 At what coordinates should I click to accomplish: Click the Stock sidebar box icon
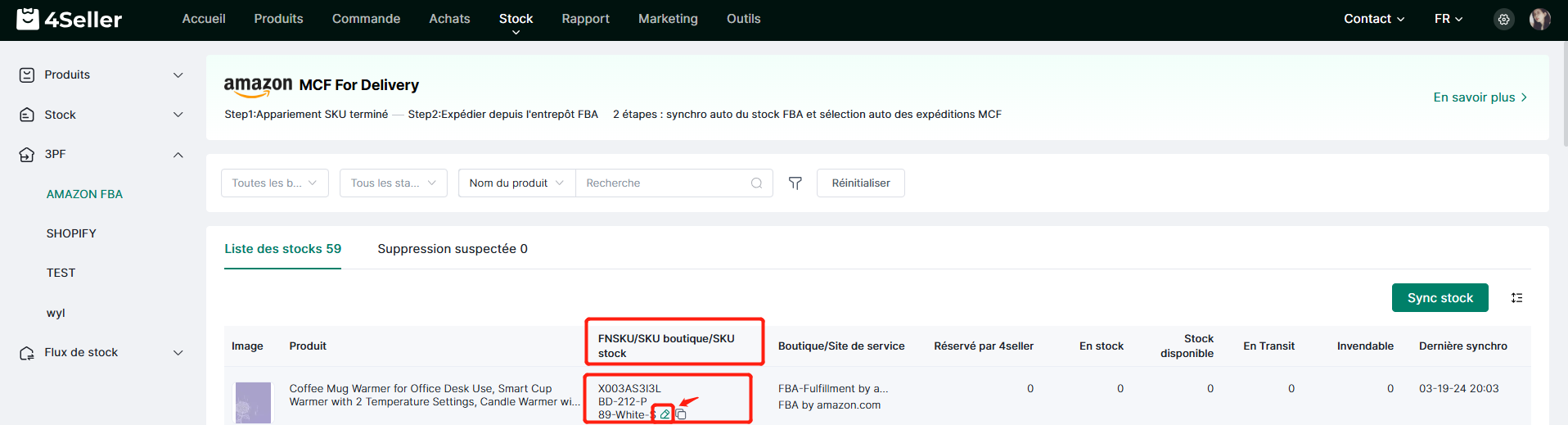click(x=27, y=115)
